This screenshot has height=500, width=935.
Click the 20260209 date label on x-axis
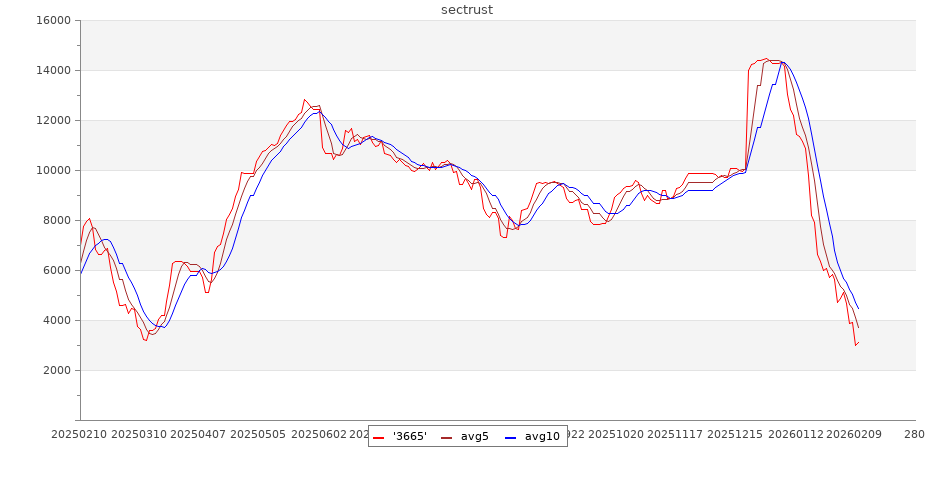click(x=857, y=435)
